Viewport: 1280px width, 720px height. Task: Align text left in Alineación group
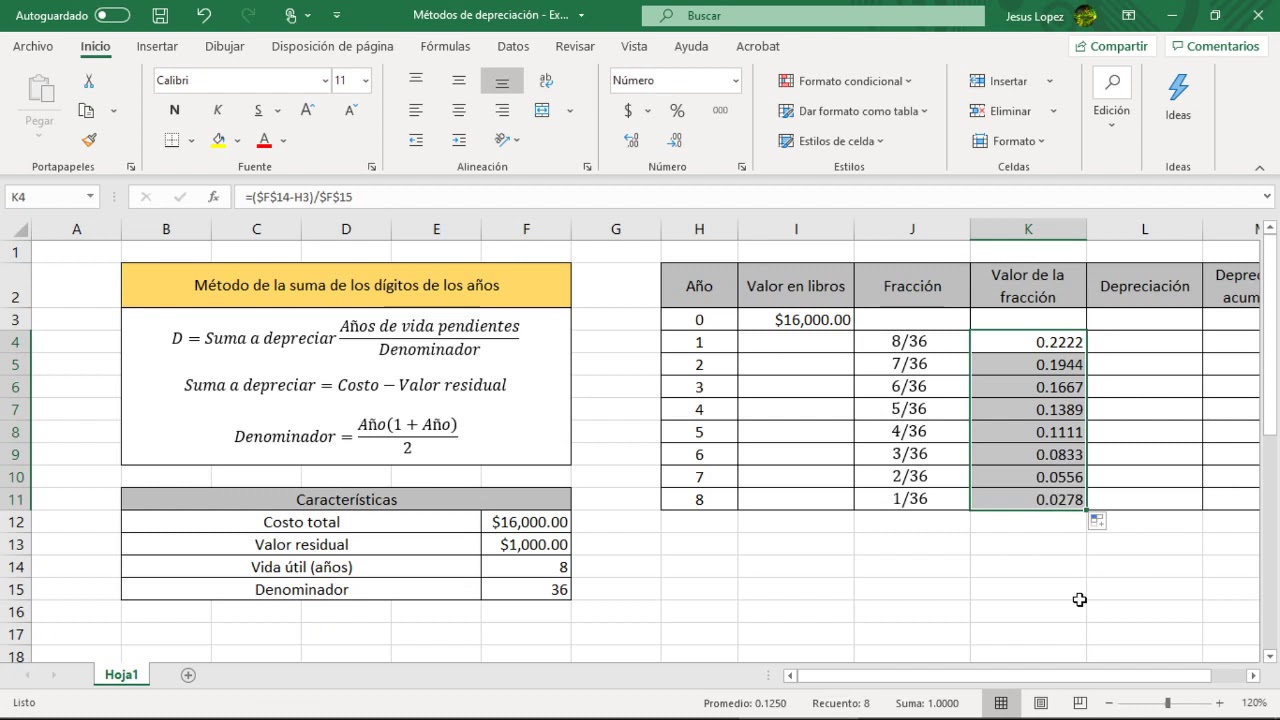416,111
